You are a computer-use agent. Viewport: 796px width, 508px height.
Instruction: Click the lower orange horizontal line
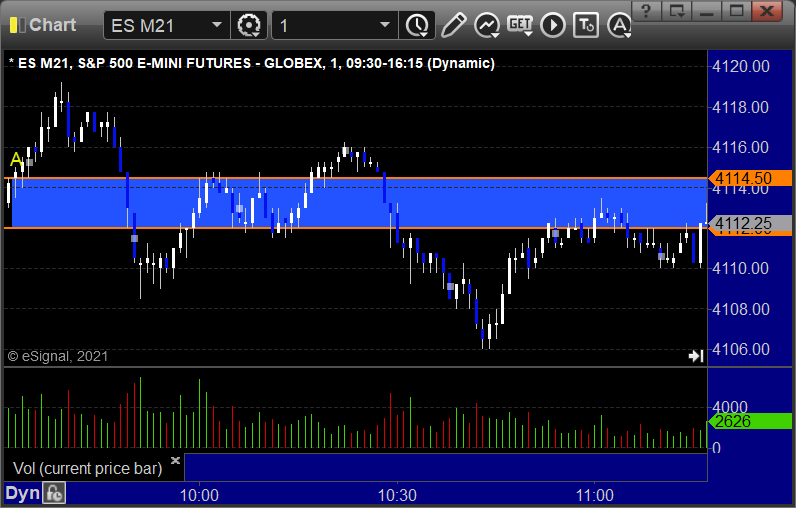point(355,228)
